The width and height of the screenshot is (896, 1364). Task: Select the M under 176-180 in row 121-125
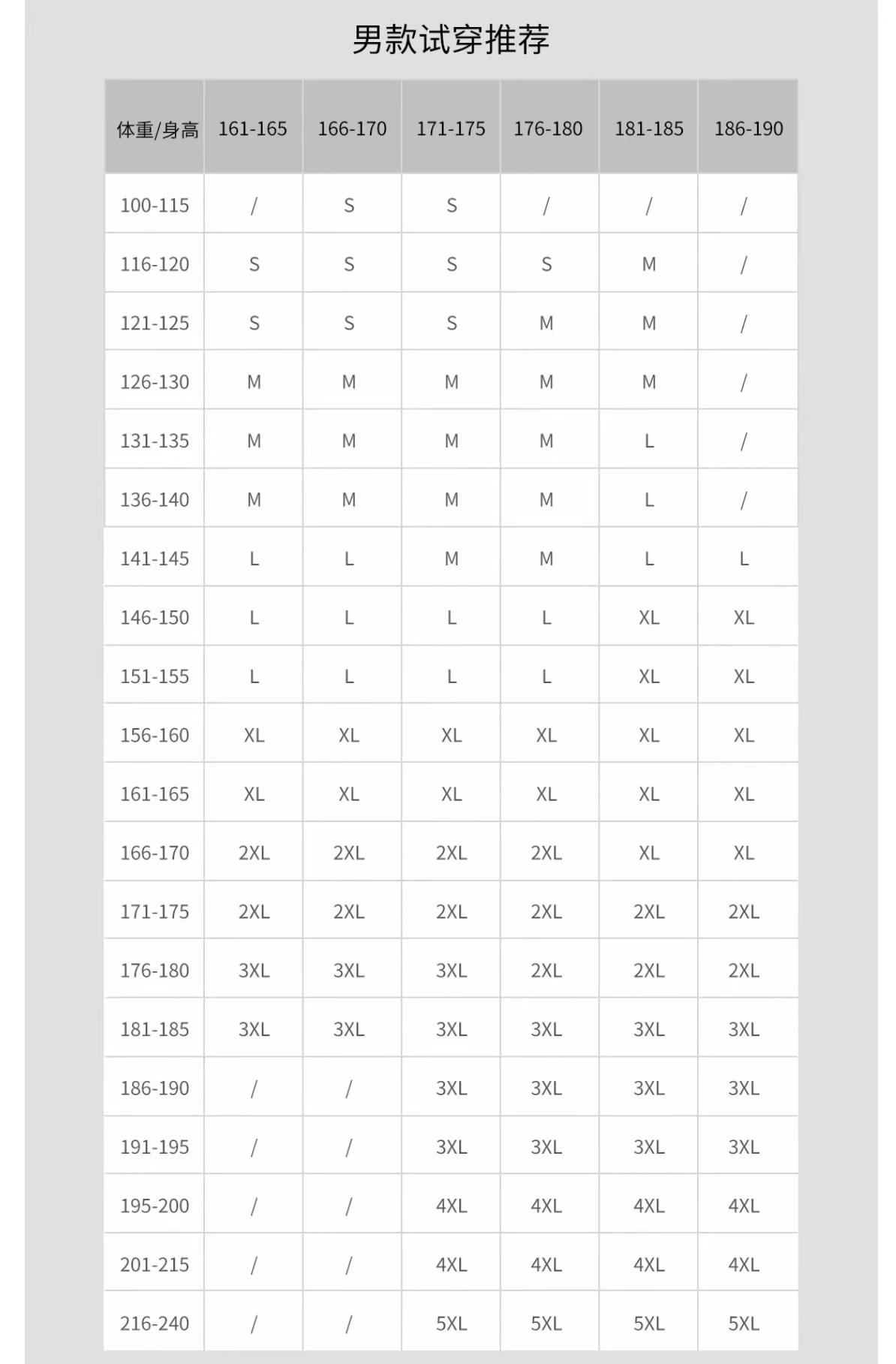[546, 324]
